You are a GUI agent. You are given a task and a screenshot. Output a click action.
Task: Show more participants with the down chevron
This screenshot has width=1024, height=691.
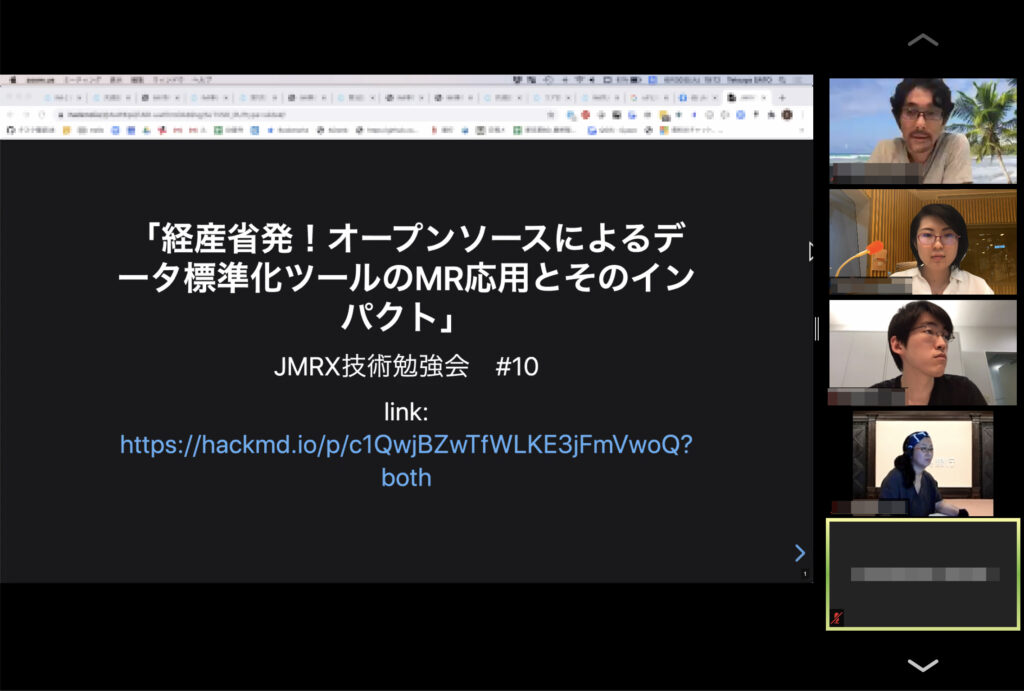pyautogui.click(x=923, y=665)
